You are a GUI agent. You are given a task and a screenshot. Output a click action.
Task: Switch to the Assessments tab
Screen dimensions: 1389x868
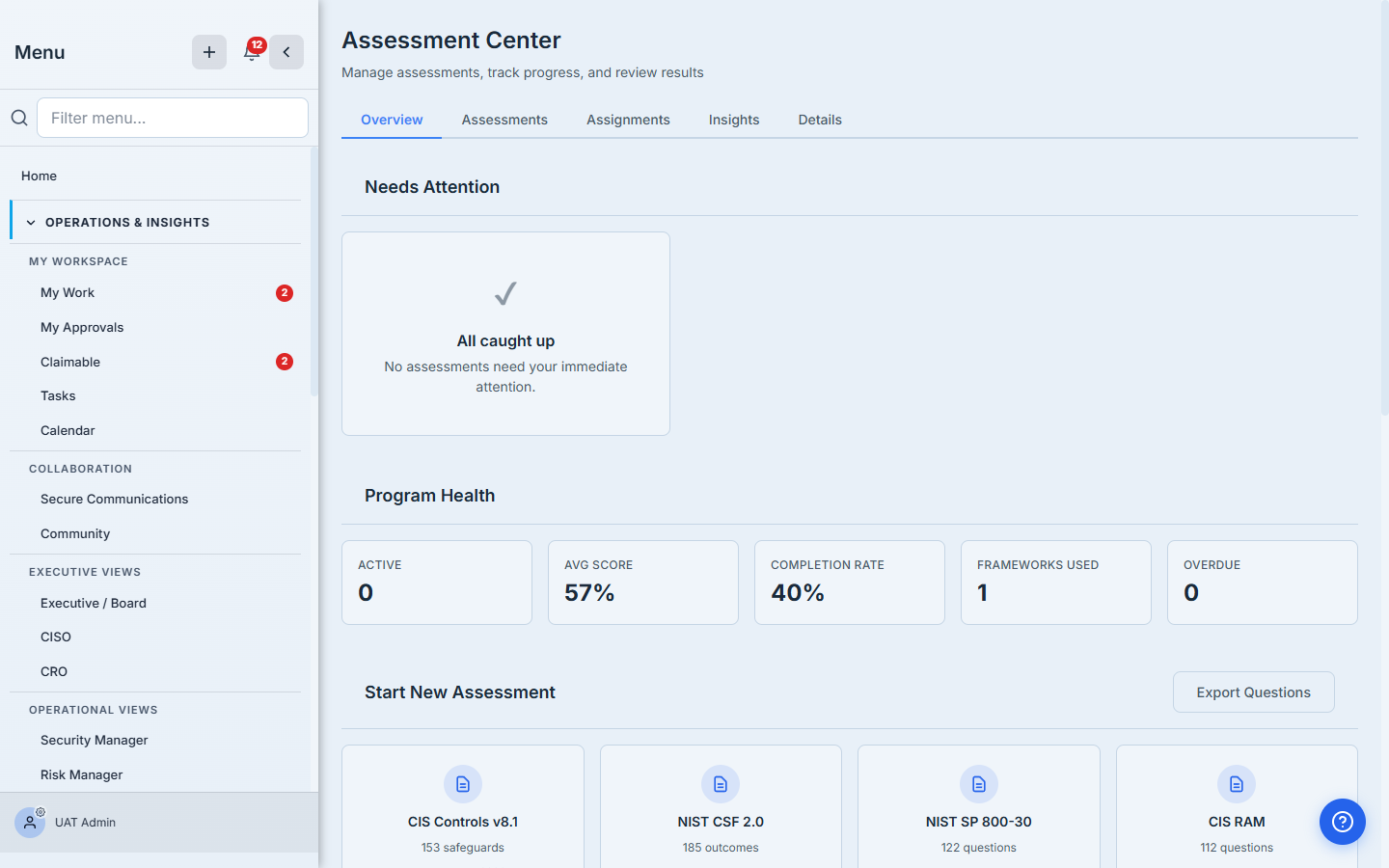504,120
